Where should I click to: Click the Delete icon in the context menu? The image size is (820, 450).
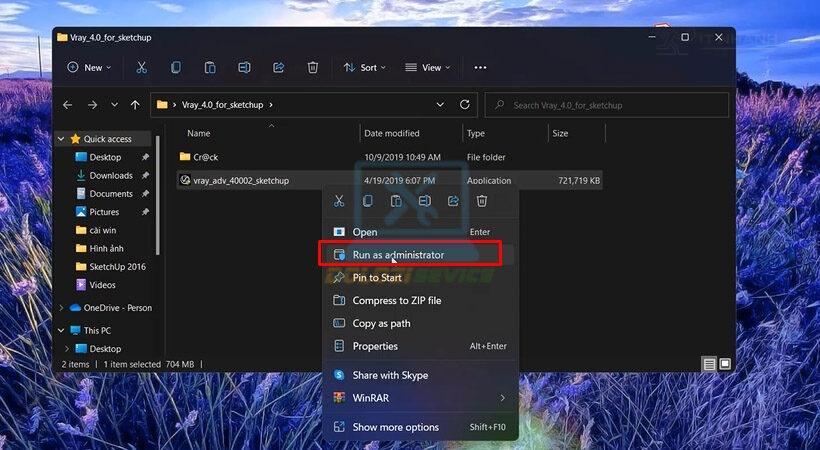tap(482, 201)
